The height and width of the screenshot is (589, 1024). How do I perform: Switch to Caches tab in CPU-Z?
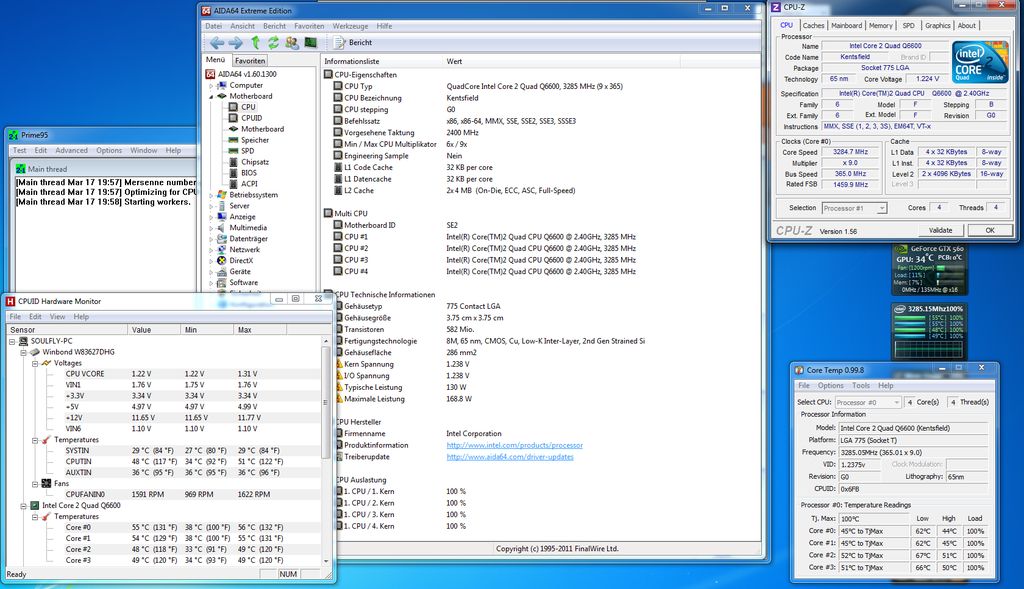(x=813, y=25)
